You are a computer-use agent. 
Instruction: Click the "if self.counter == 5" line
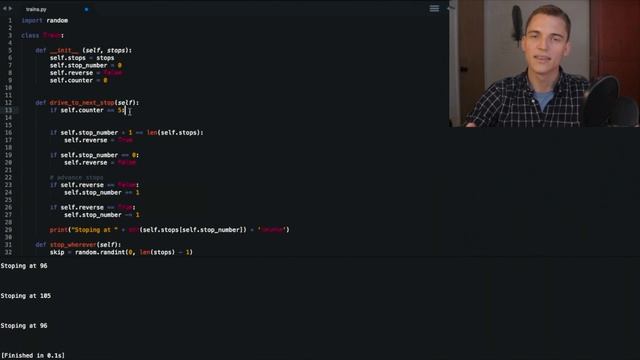[x=87, y=110]
